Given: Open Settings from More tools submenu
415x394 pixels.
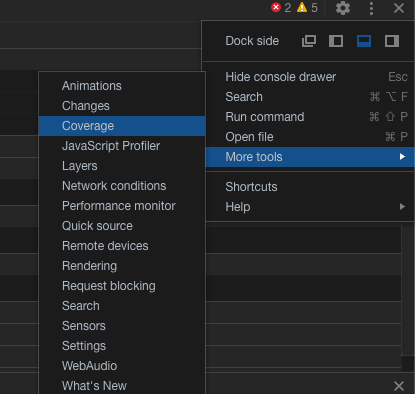Looking at the screenshot, I should coord(122,346).
